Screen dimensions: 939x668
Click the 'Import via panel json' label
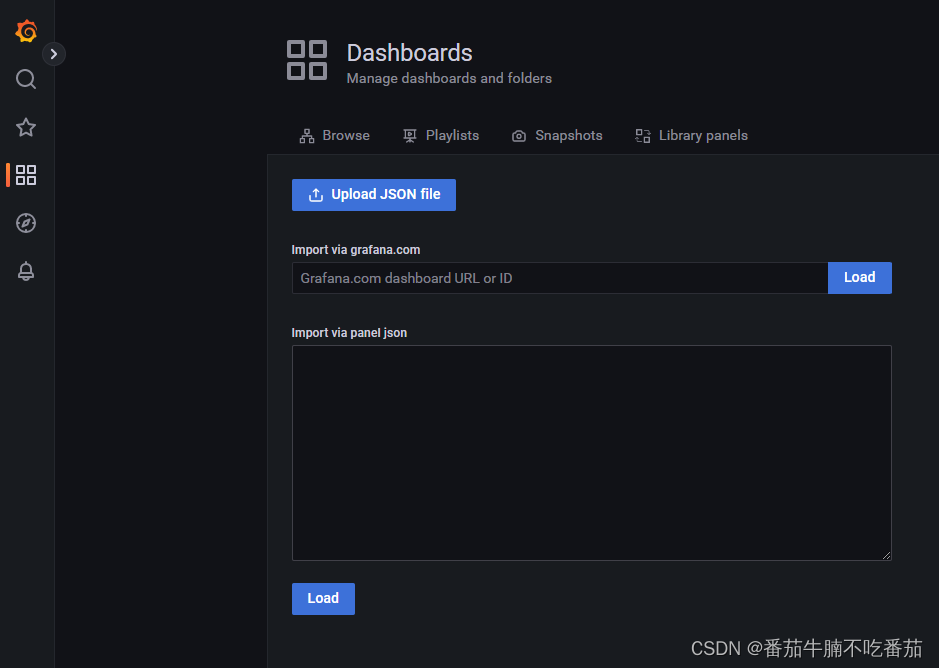point(349,333)
